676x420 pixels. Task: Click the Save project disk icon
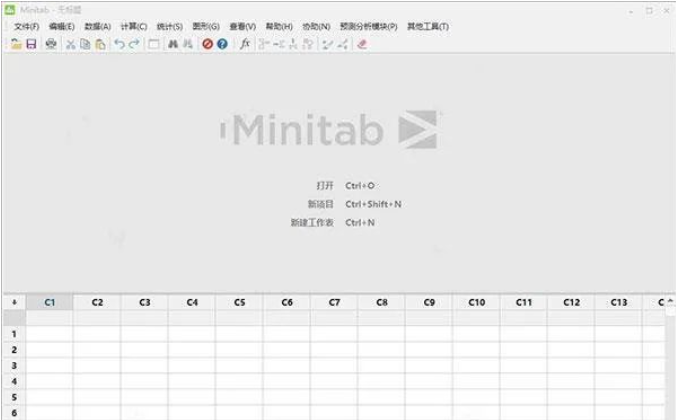(31, 44)
